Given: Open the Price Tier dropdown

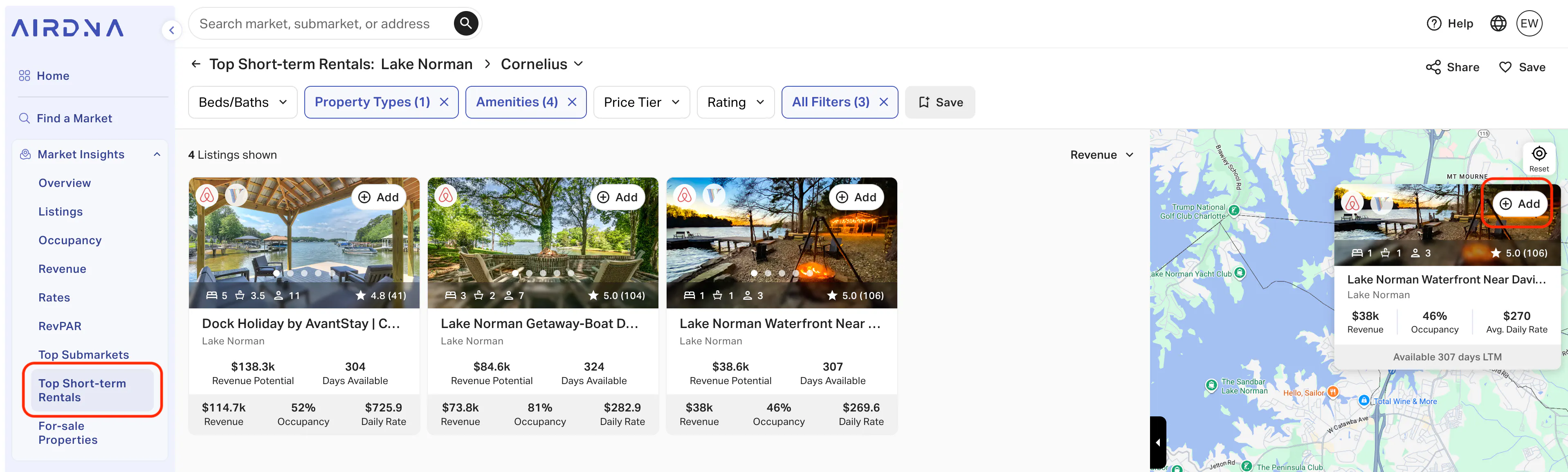Looking at the screenshot, I should point(642,102).
